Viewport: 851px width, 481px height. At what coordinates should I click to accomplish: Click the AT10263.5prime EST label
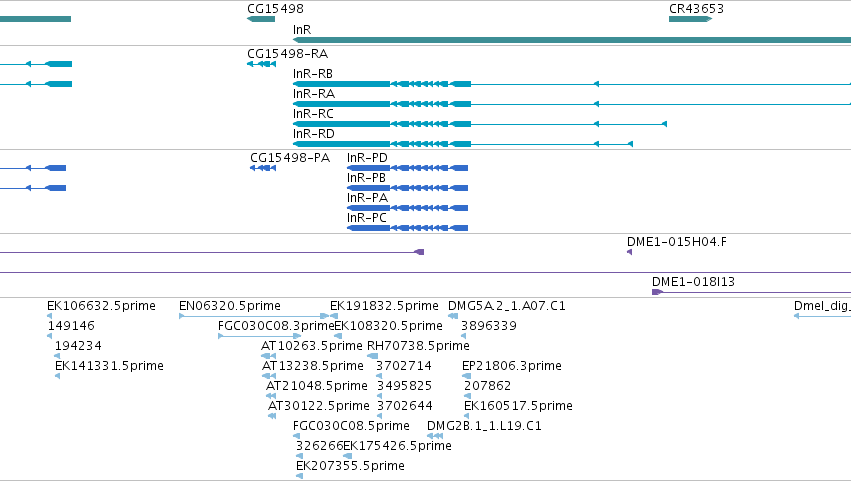(312, 346)
